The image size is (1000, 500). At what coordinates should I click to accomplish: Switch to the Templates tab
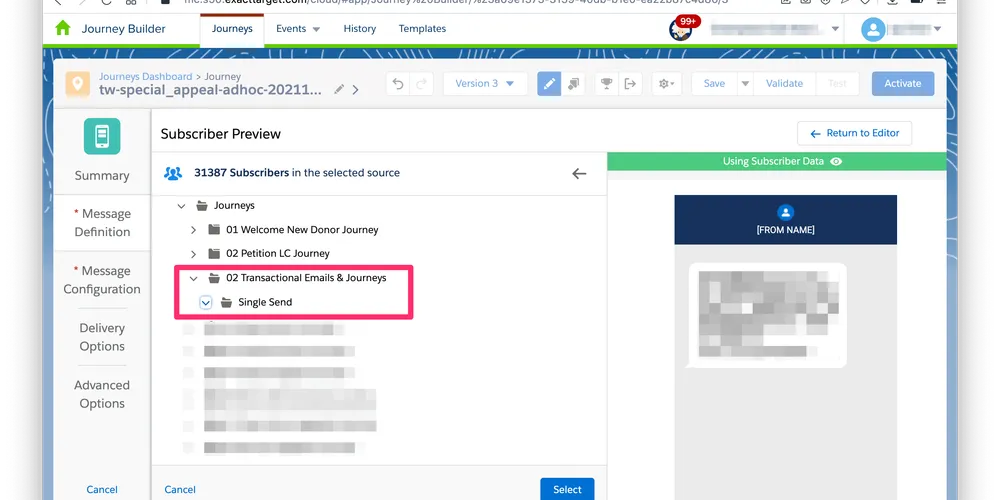pyautogui.click(x=422, y=29)
